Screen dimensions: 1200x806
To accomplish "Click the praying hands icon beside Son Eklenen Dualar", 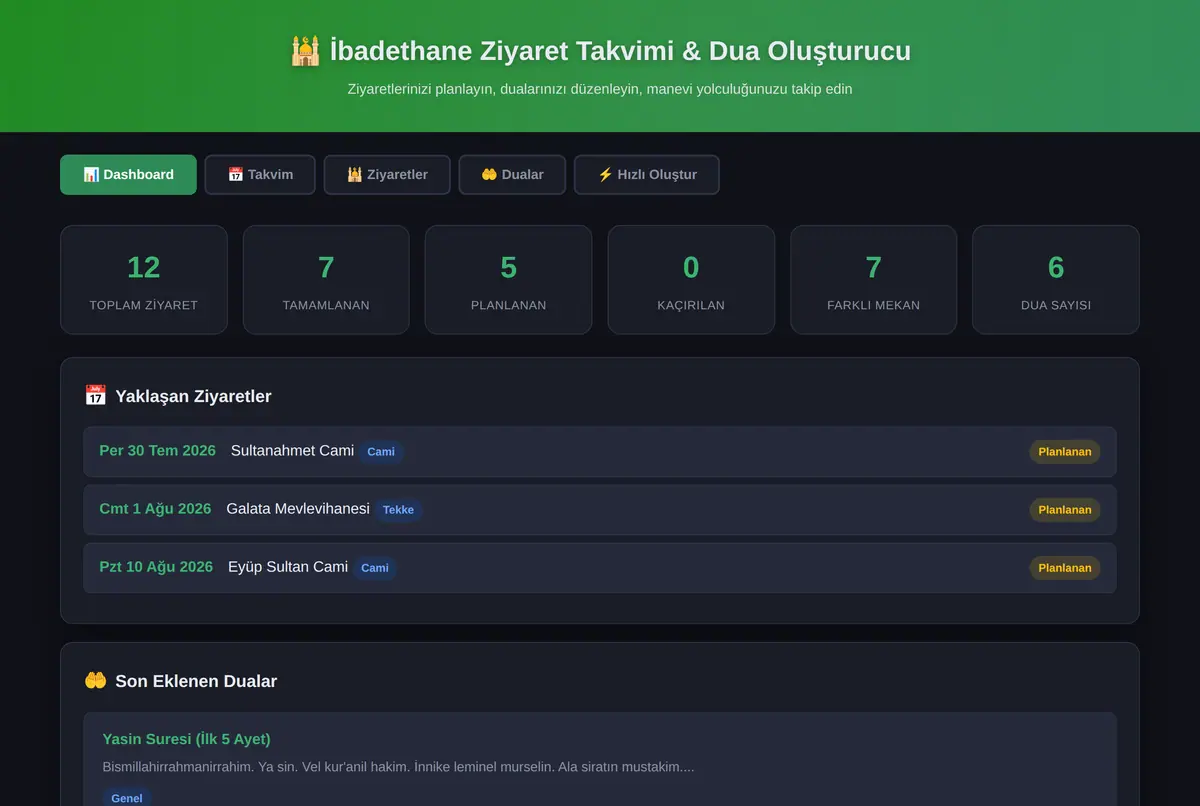I will click(x=95, y=681).
